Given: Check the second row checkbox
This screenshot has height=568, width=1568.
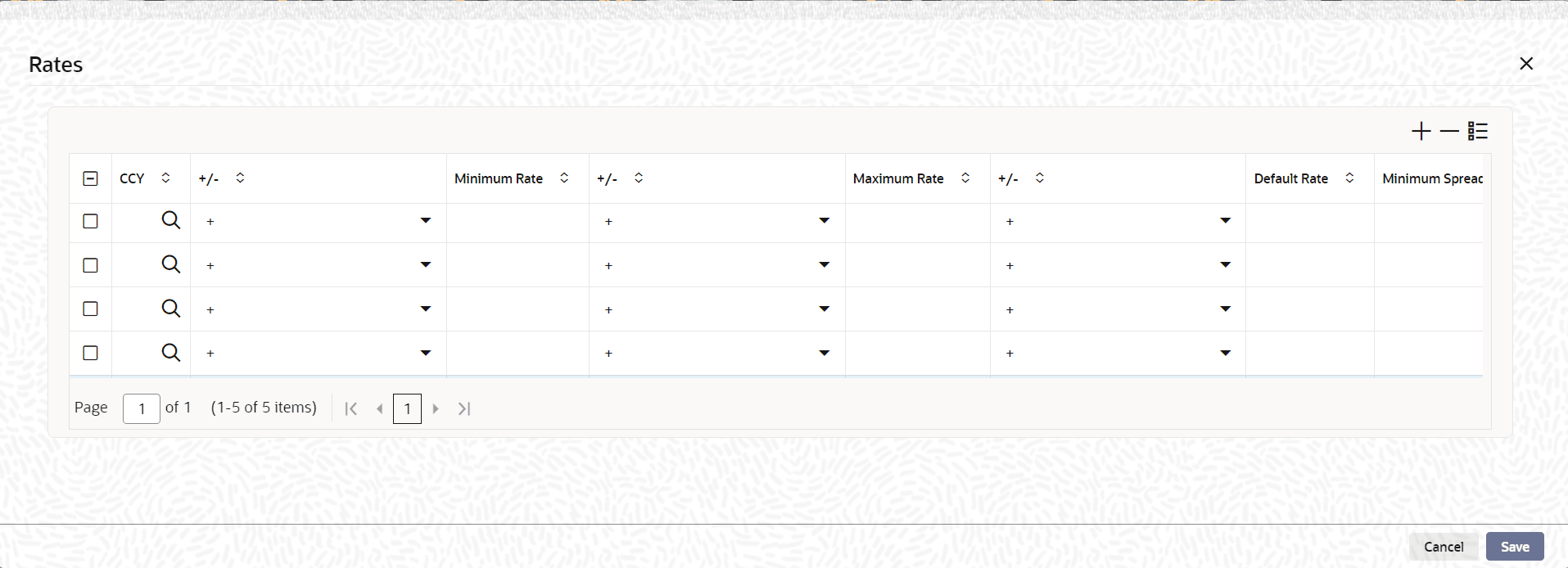Looking at the screenshot, I should (91, 265).
